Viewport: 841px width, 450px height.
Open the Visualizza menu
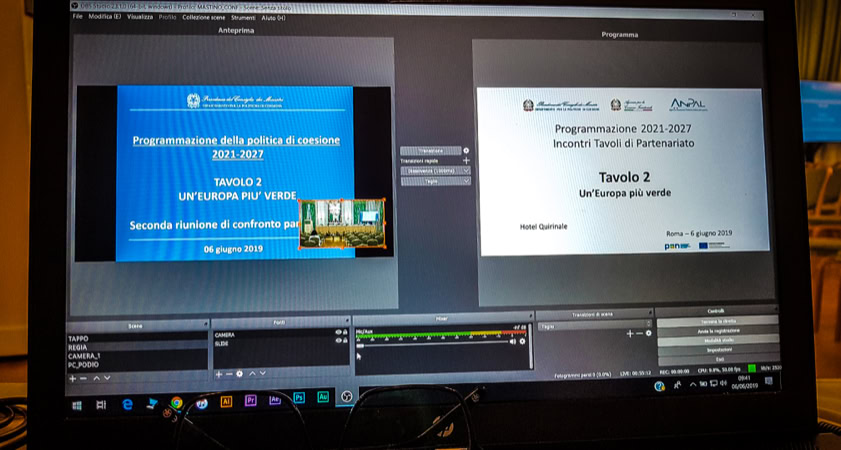pyautogui.click(x=140, y=17)
